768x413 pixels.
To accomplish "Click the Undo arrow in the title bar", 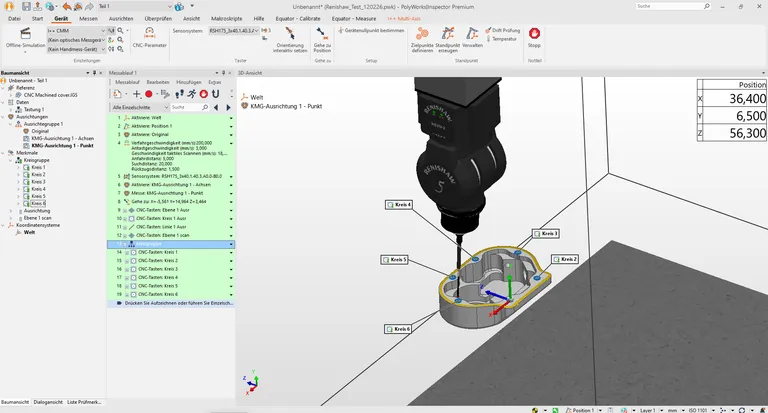I will coord(67,6).
